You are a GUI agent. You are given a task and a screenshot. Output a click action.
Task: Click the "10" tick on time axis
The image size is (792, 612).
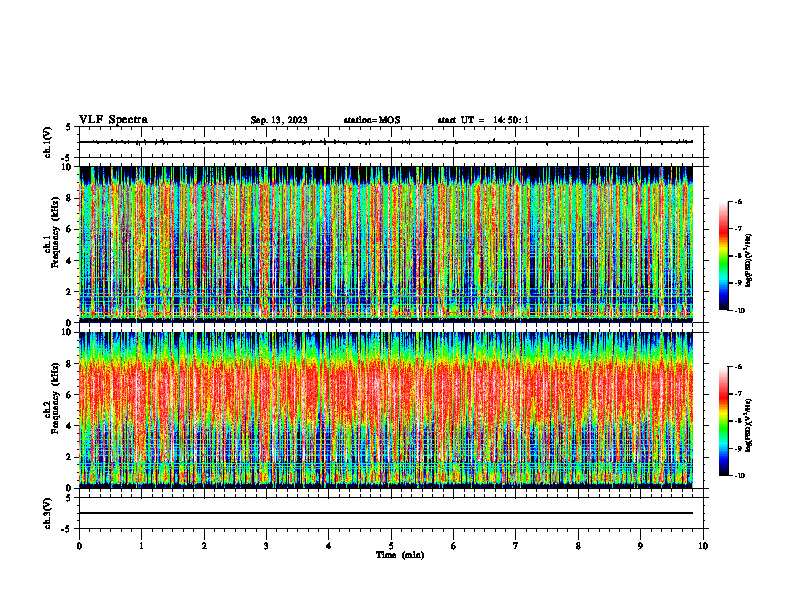pyautogui.click(x=703, y=546)
